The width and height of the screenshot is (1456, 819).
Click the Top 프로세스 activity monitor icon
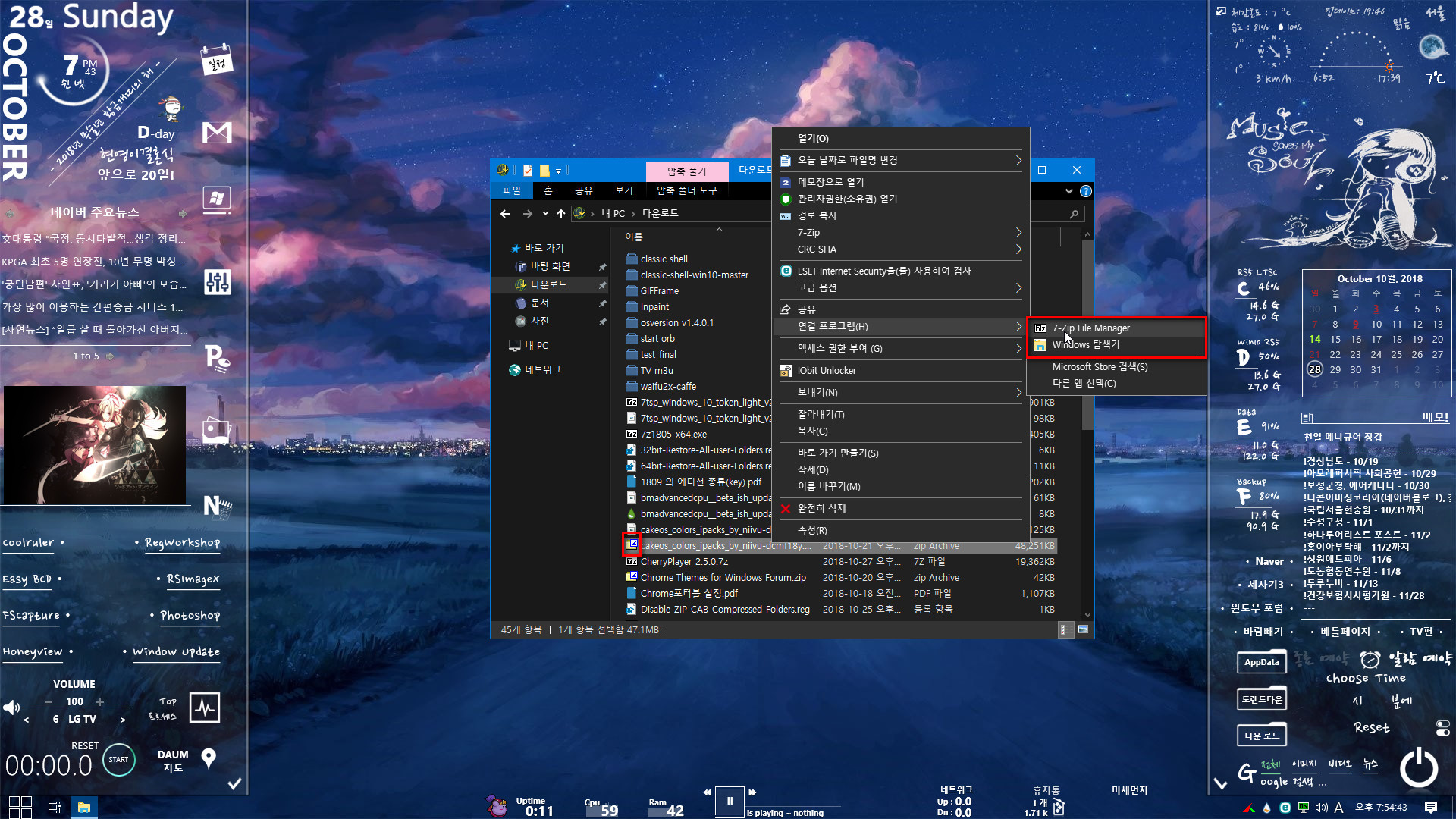(x=205, y=708)
